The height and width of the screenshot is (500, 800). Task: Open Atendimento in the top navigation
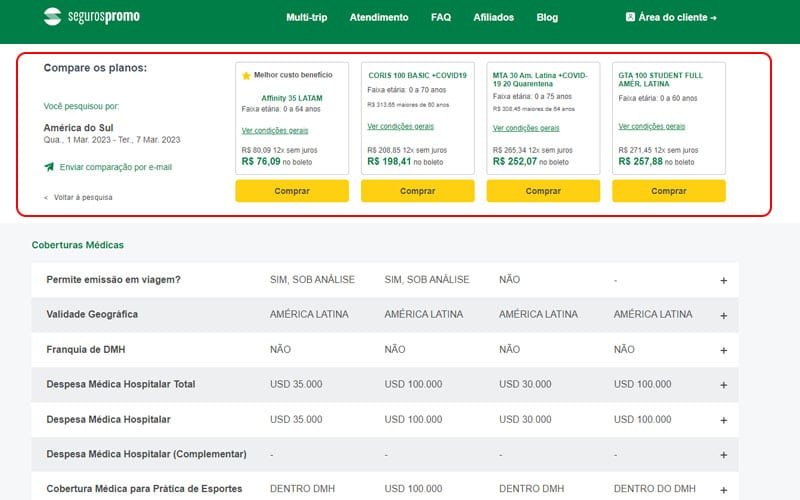click(x=379, y=17)
